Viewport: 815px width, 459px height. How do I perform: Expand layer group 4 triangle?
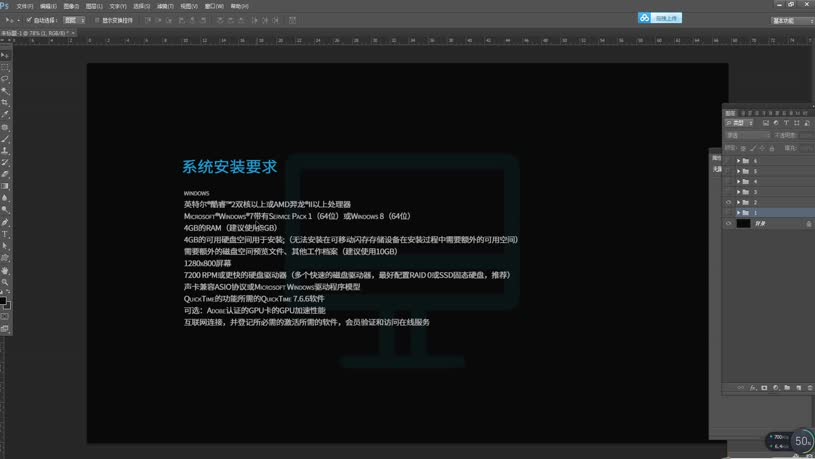(x=739, y=181)
